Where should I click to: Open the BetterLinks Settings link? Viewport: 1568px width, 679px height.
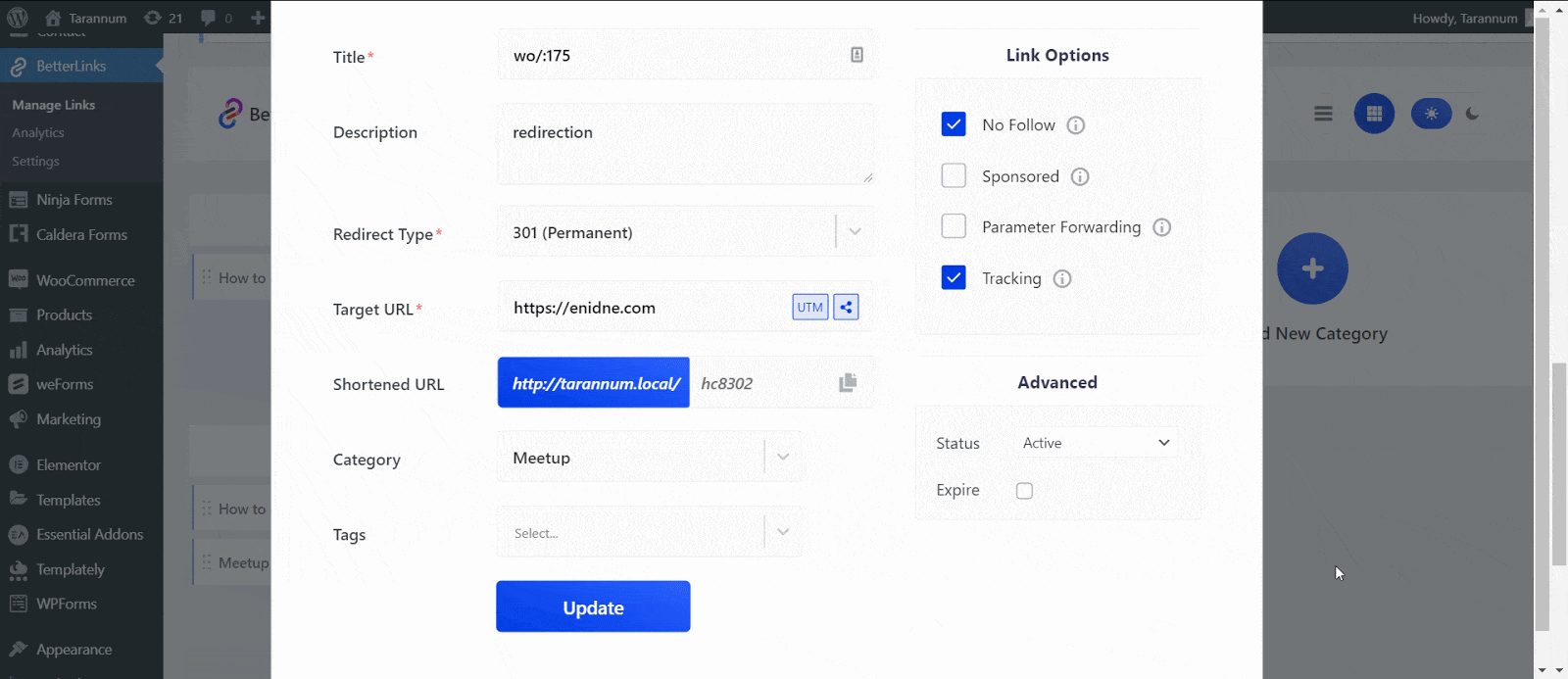35,161
